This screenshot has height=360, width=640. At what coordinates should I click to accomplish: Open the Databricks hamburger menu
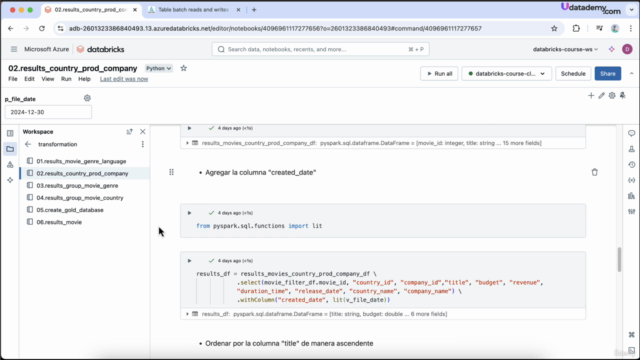coord(14,49)
